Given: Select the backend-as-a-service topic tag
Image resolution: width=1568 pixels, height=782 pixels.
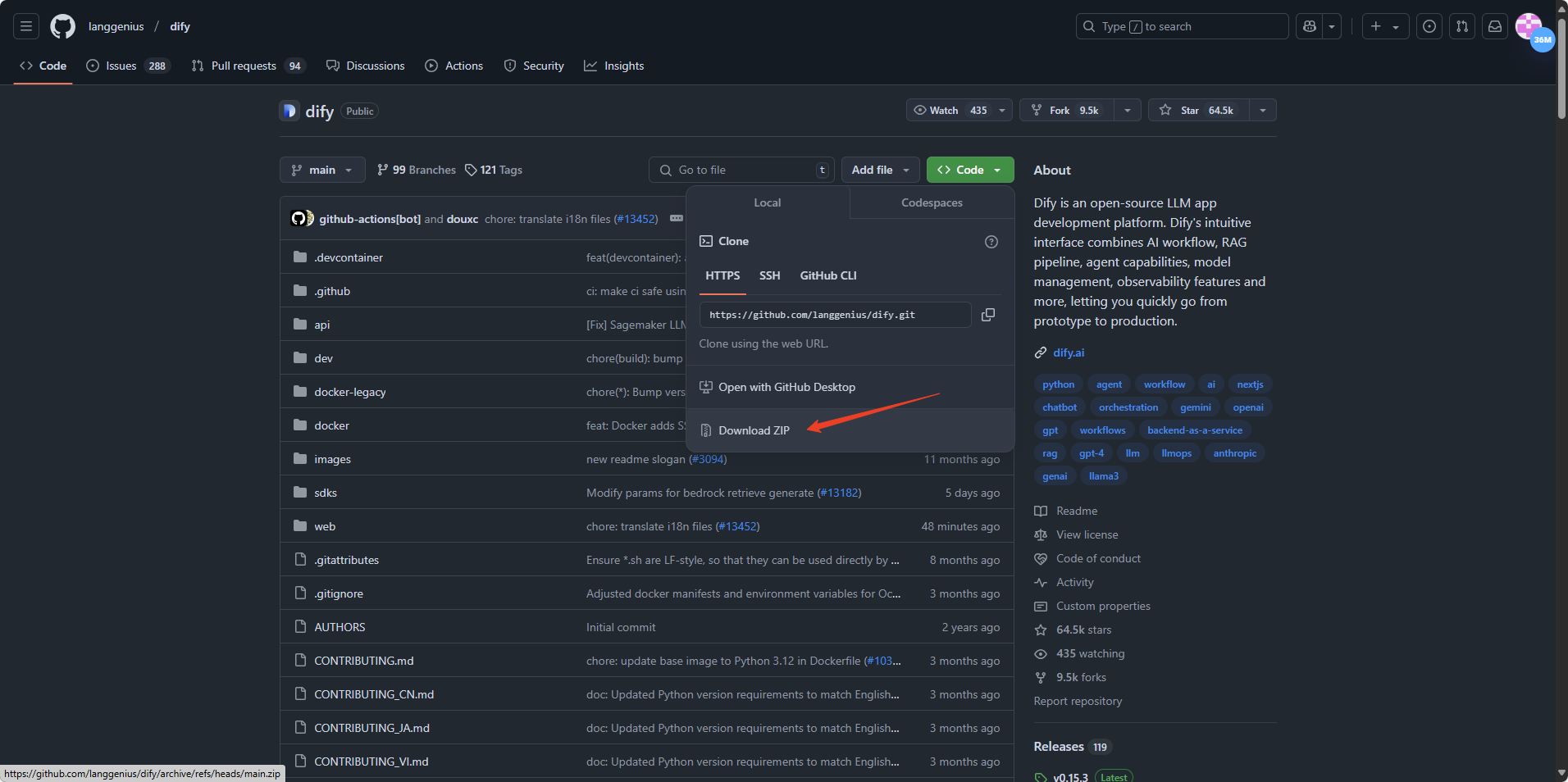Looking at the screenshot, I should coord(1194,430).
